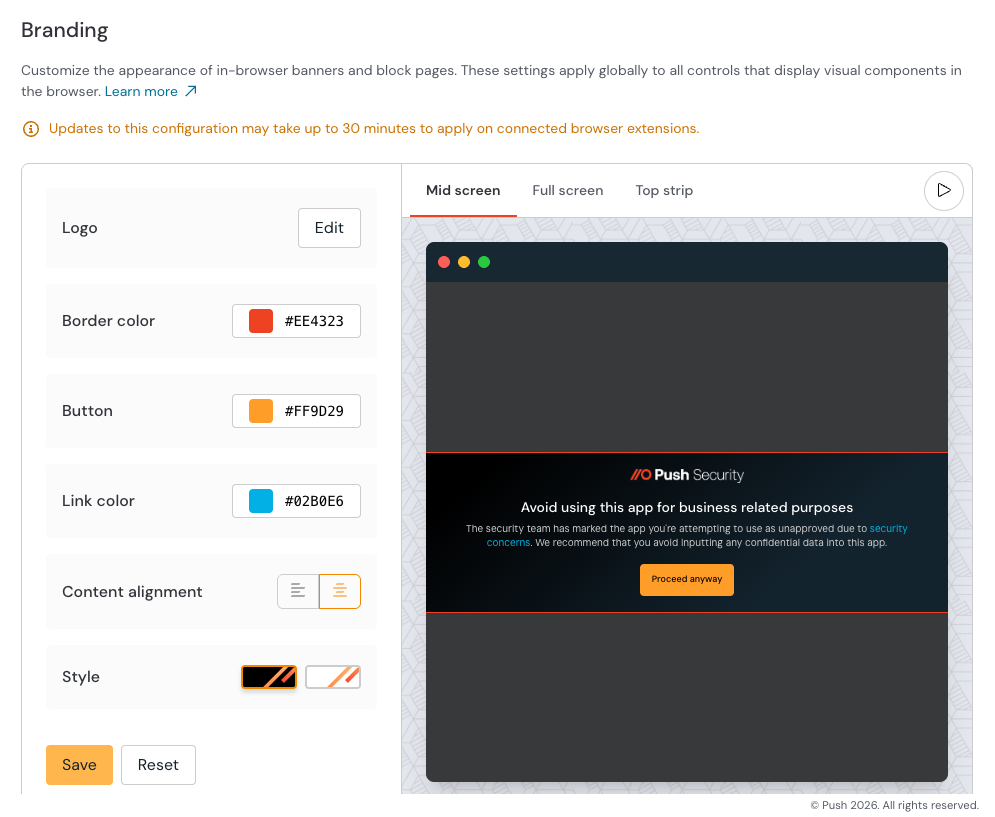Click the Edit button for Logo
Screen dimensions: 995x817
329,228
